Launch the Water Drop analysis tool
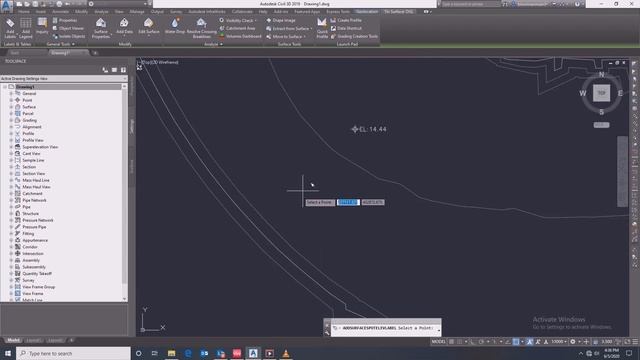 tap(175, 26)
